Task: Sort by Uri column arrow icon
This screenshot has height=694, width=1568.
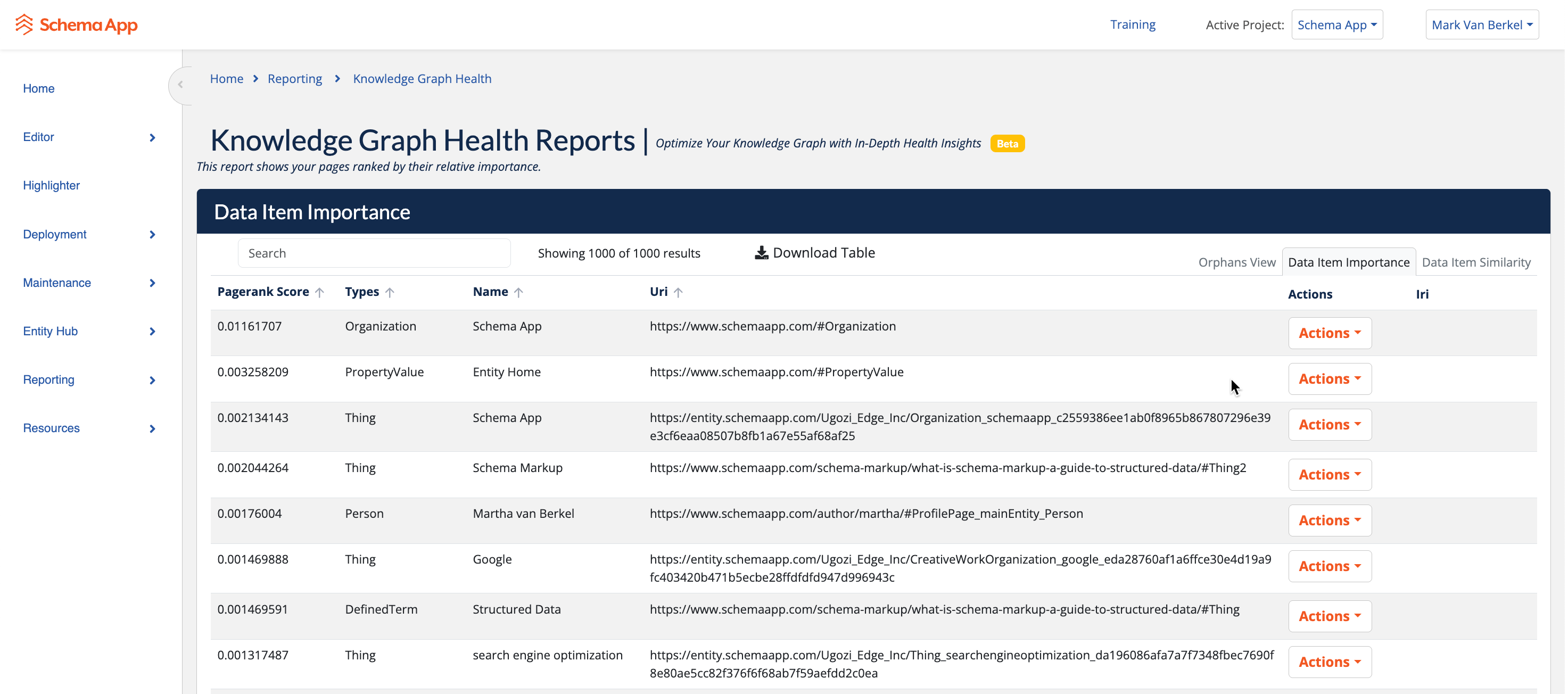Action: [678, 293]
